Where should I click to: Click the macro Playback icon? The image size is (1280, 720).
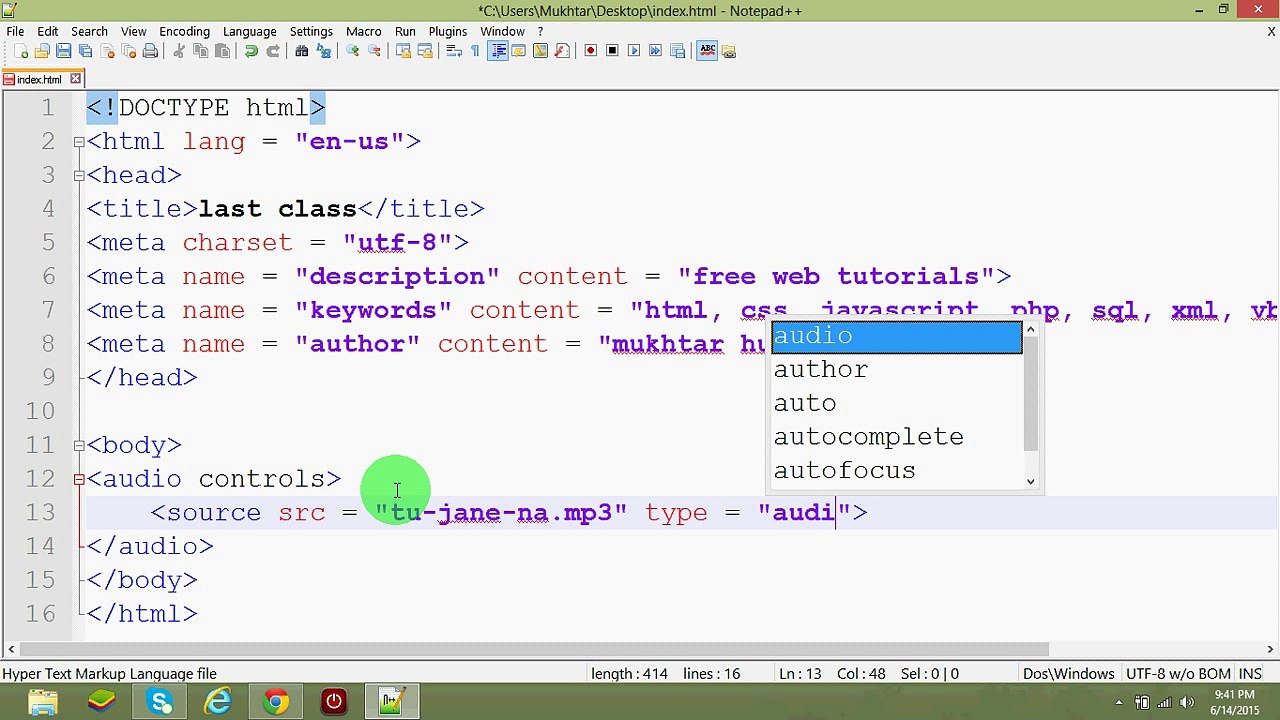[634, 51]
